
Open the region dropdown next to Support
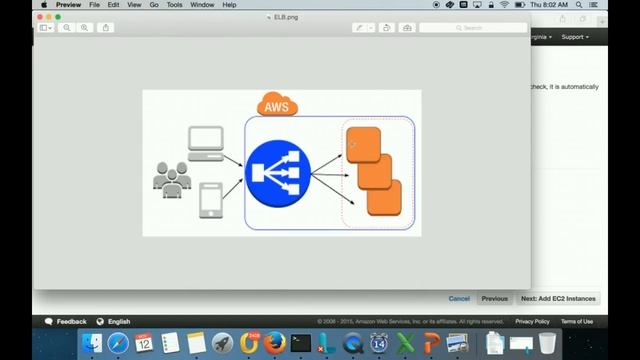(542, 37)
